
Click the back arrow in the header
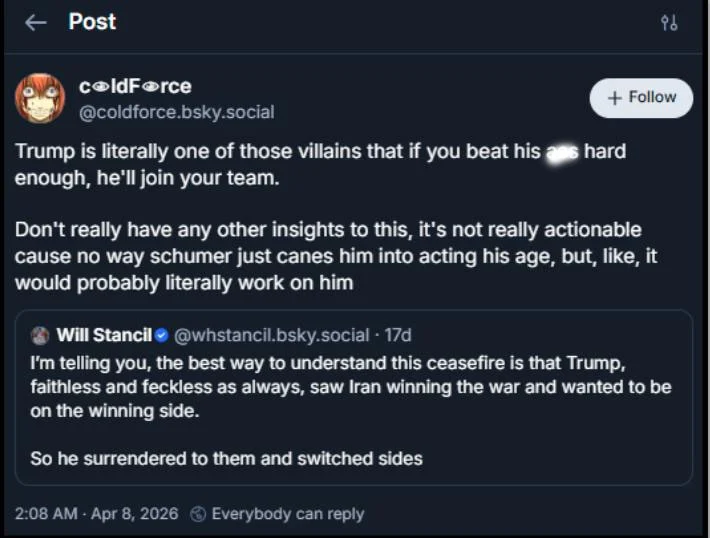coord(36,23)
